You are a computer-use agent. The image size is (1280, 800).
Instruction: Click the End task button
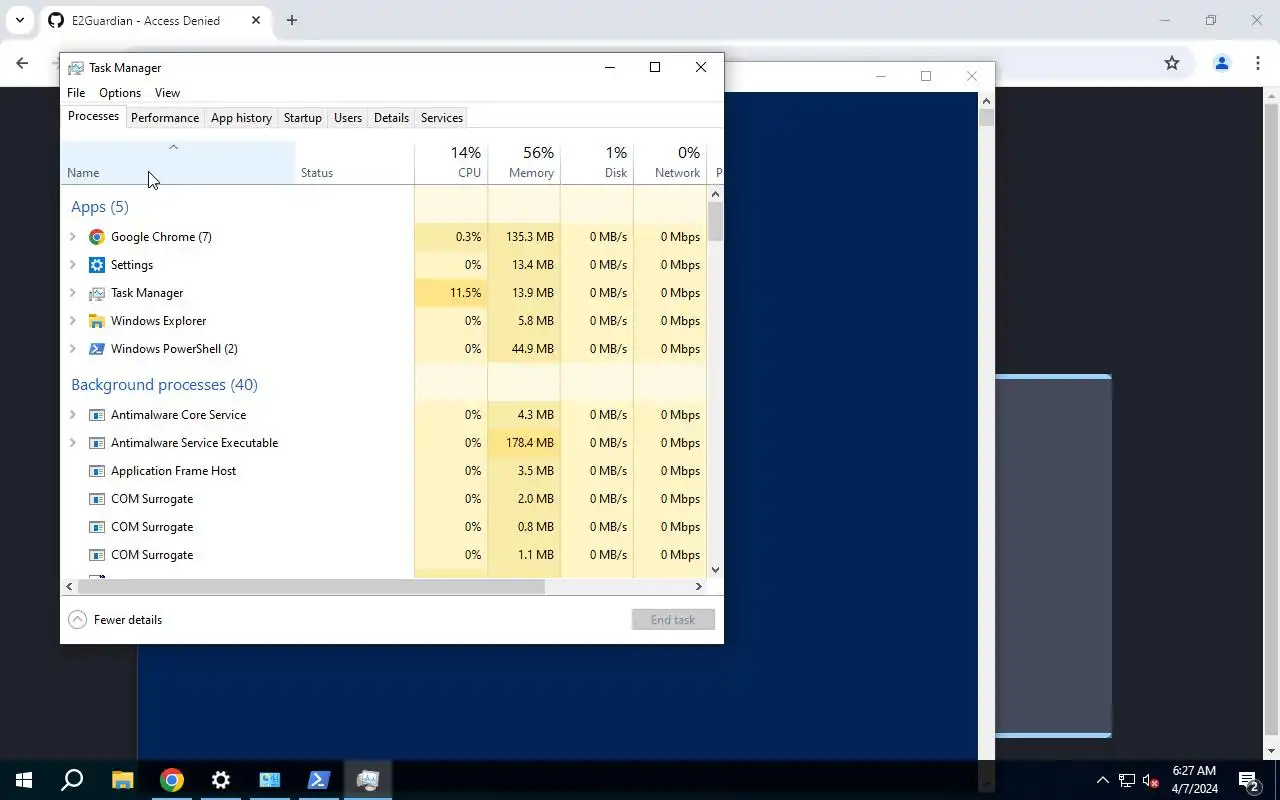[x=673, y=620]
